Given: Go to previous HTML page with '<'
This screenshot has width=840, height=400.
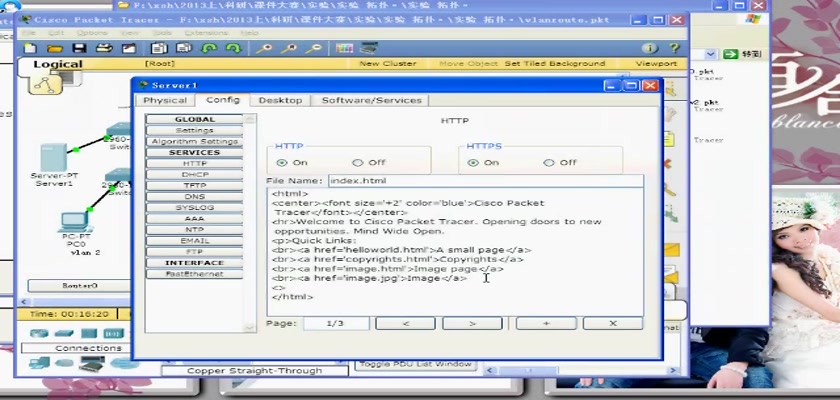Looking at the screenshot, I should coord(406,323).
